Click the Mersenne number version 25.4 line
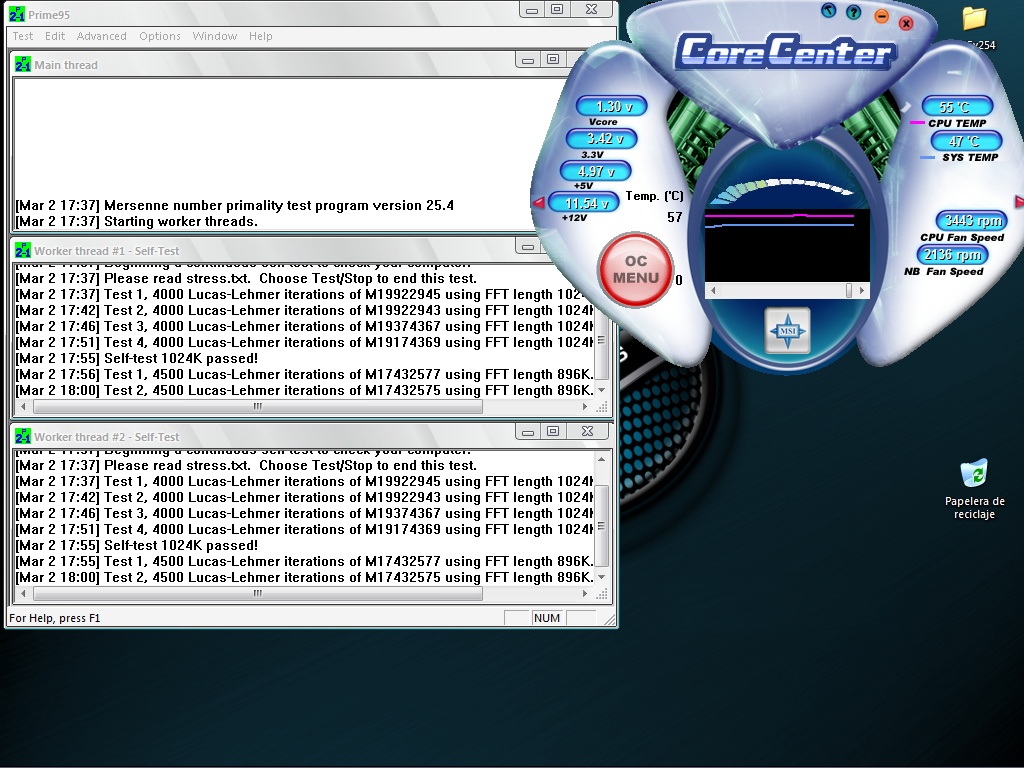This screenshot has width=1024, height=768. (x=234, y=205)
